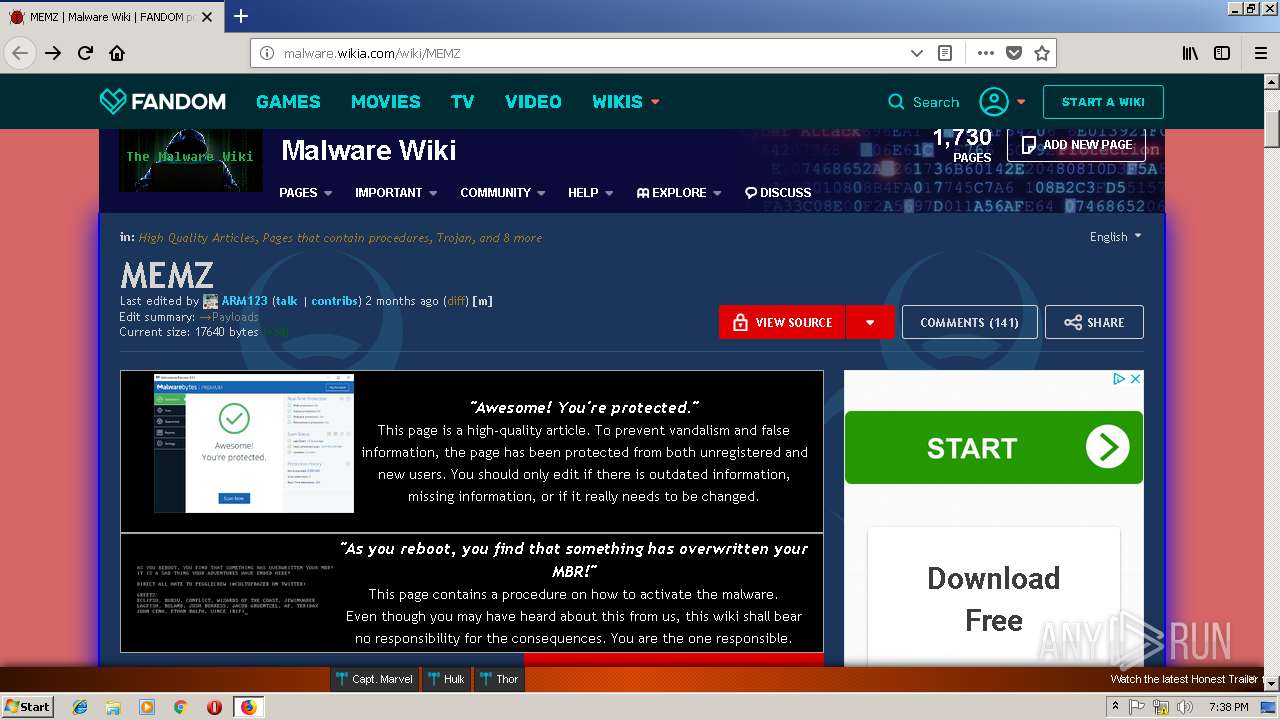Click the START A WIKI button

click(1103, 101)
